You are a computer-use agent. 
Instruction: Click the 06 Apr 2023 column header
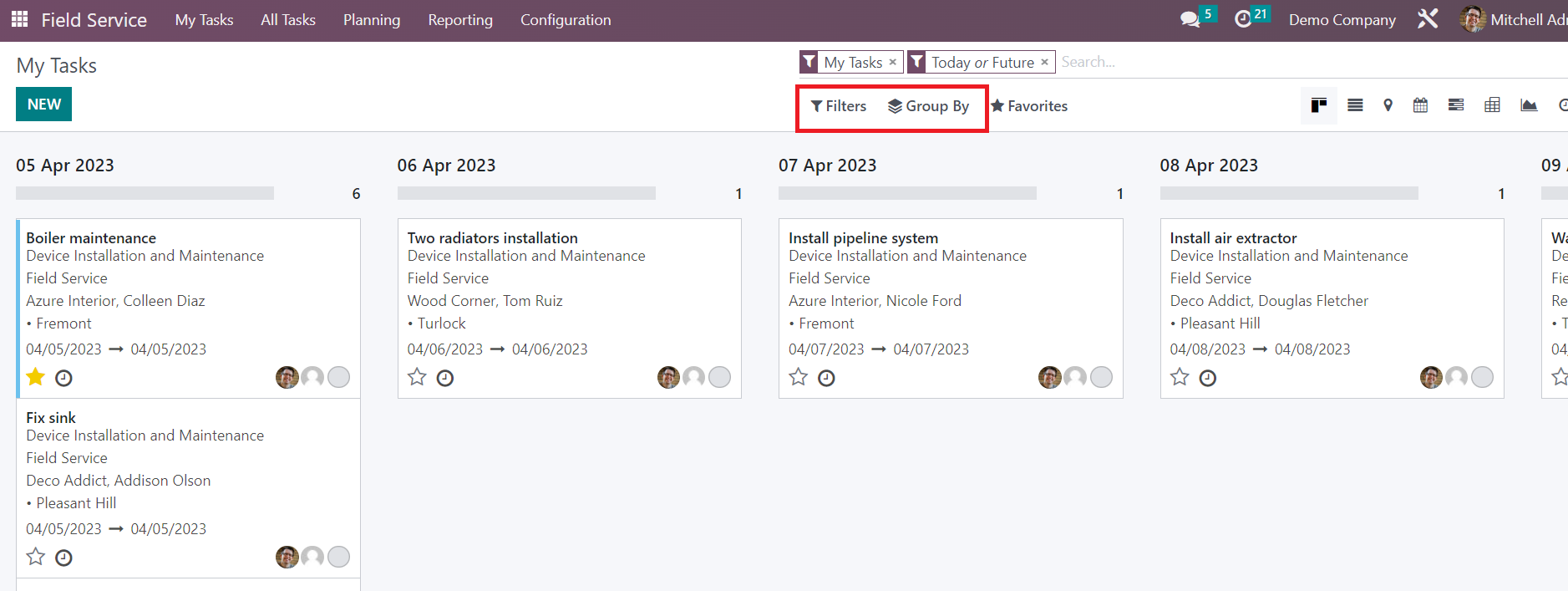[x=446, y=165]
